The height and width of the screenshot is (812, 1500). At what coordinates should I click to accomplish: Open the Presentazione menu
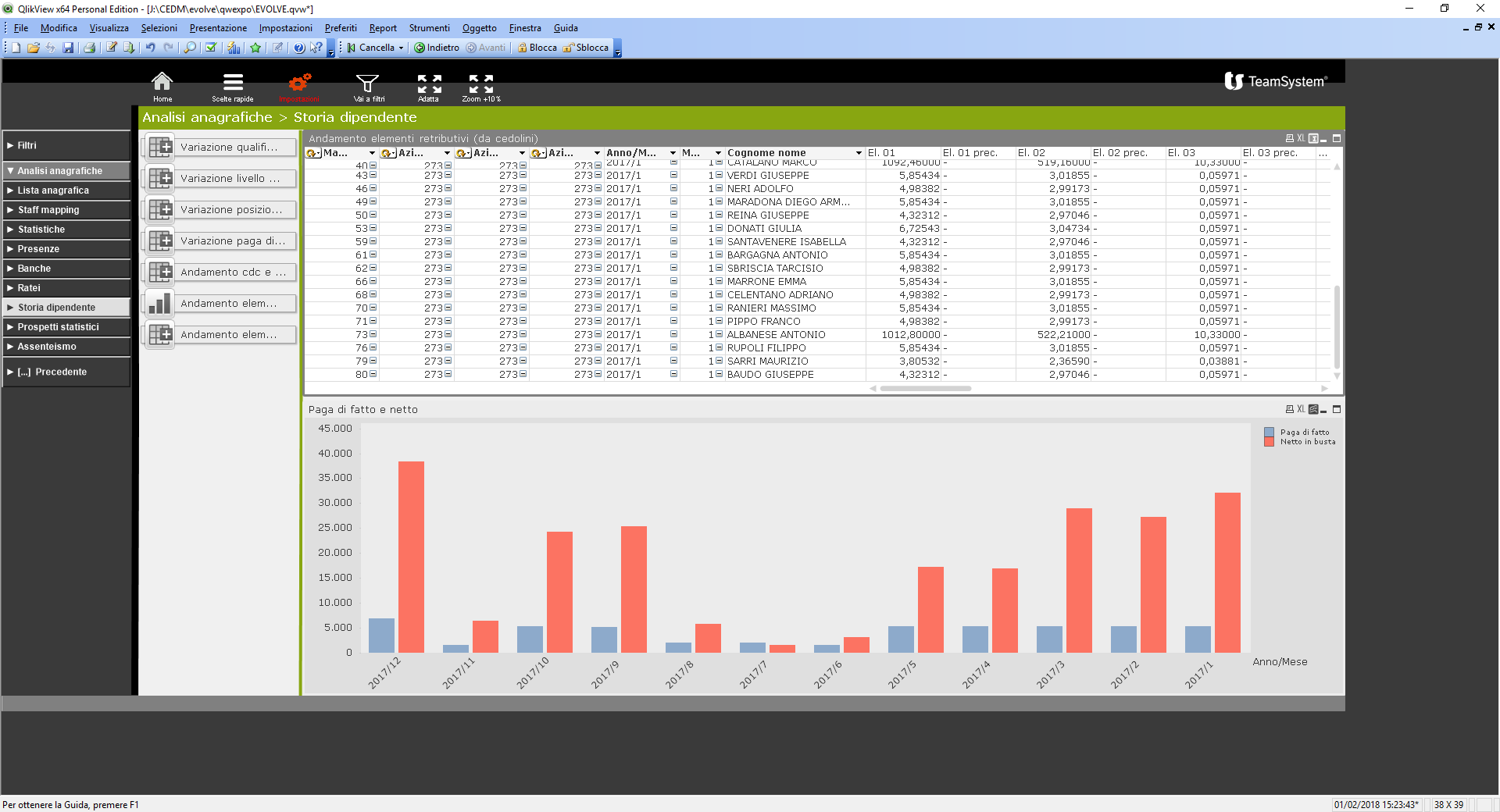(218, 28)
